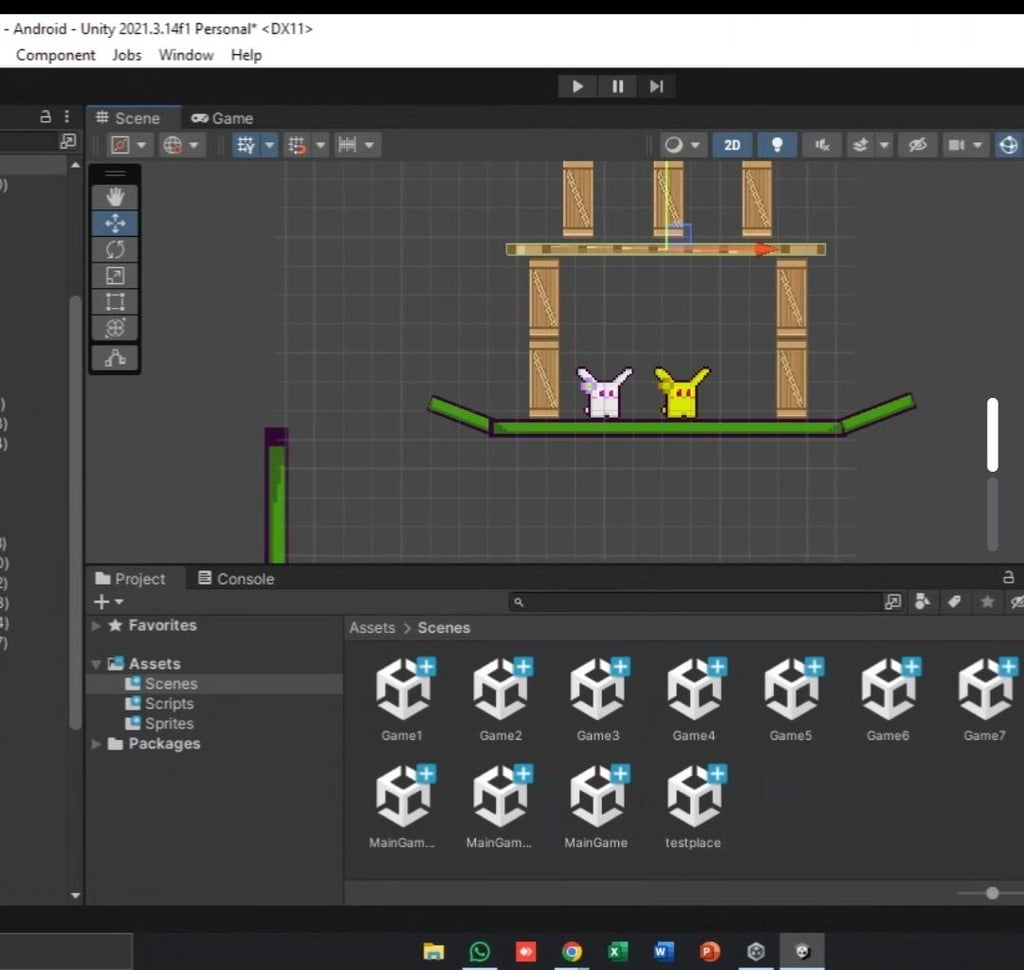Adjust the asset icon size slider
This screenshot has height=970, width=1024.
click(992, 893)
